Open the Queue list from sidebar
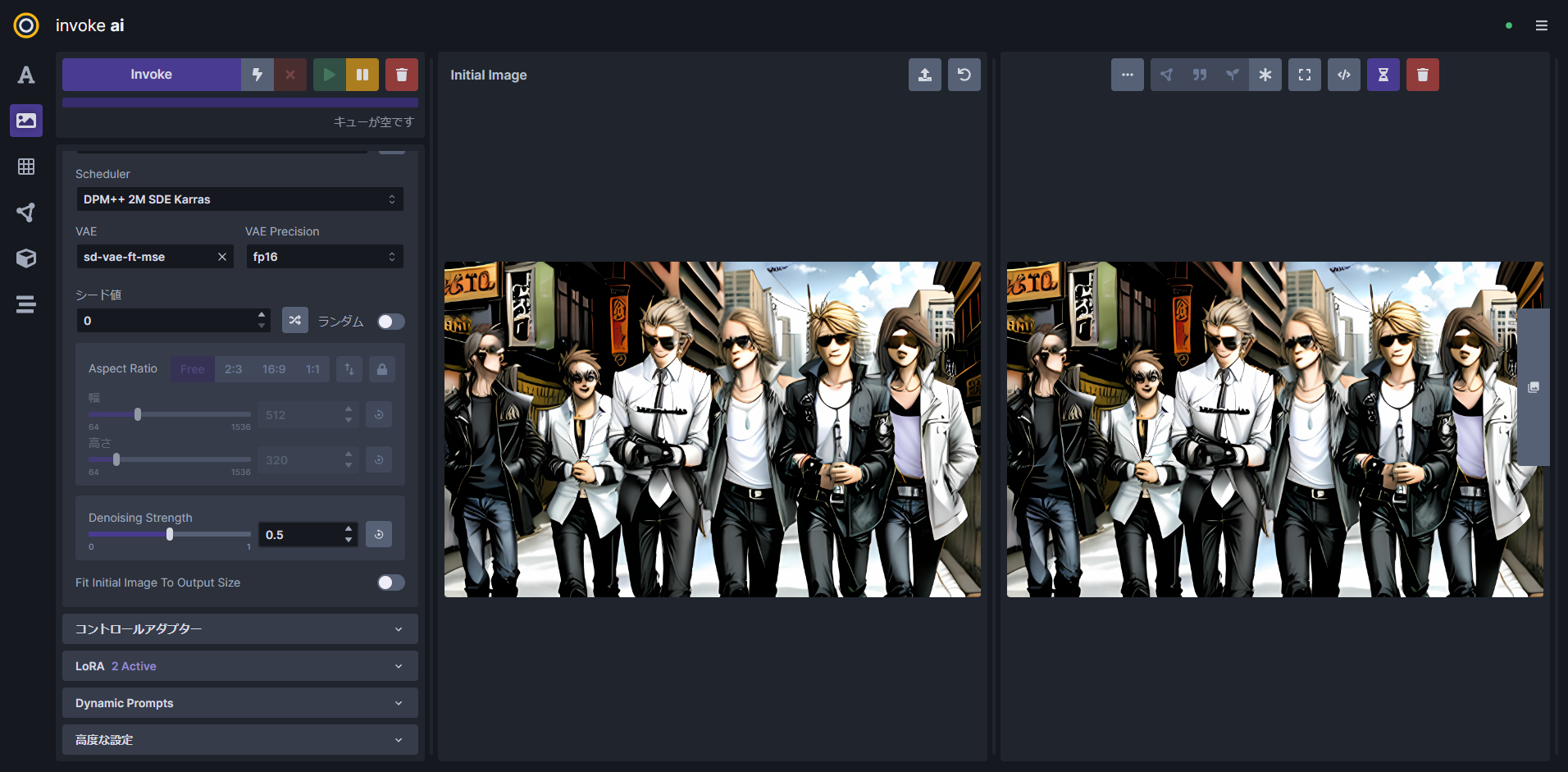 click(x=26, y=304)
